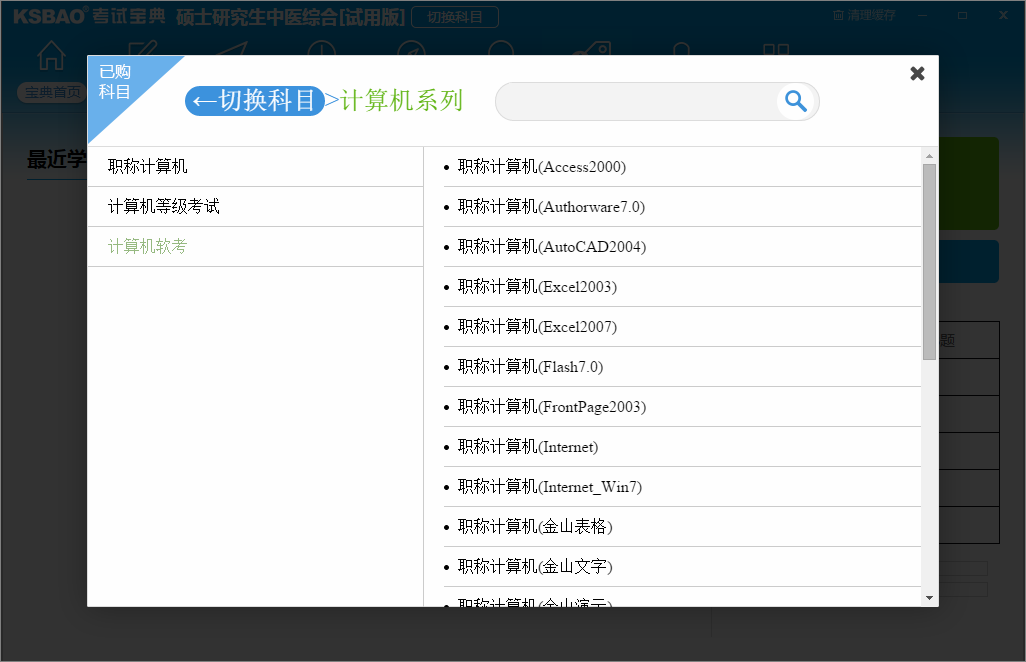Click scrollbar up arrow
This screenshot has height=662, width=1026.
tap(929, 156)
